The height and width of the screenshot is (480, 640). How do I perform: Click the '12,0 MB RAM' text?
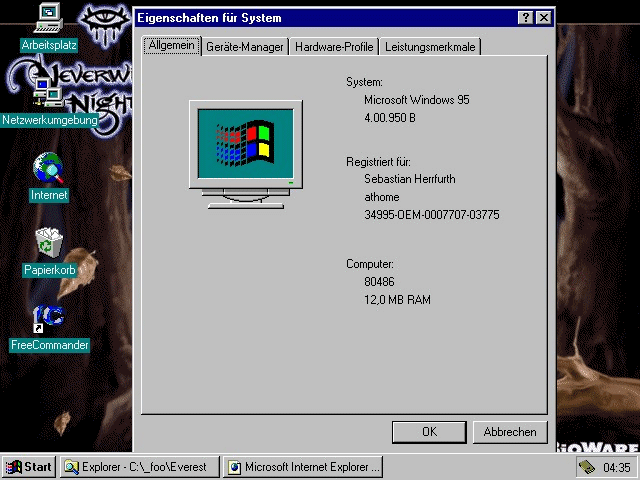click(x=398, y=300)
